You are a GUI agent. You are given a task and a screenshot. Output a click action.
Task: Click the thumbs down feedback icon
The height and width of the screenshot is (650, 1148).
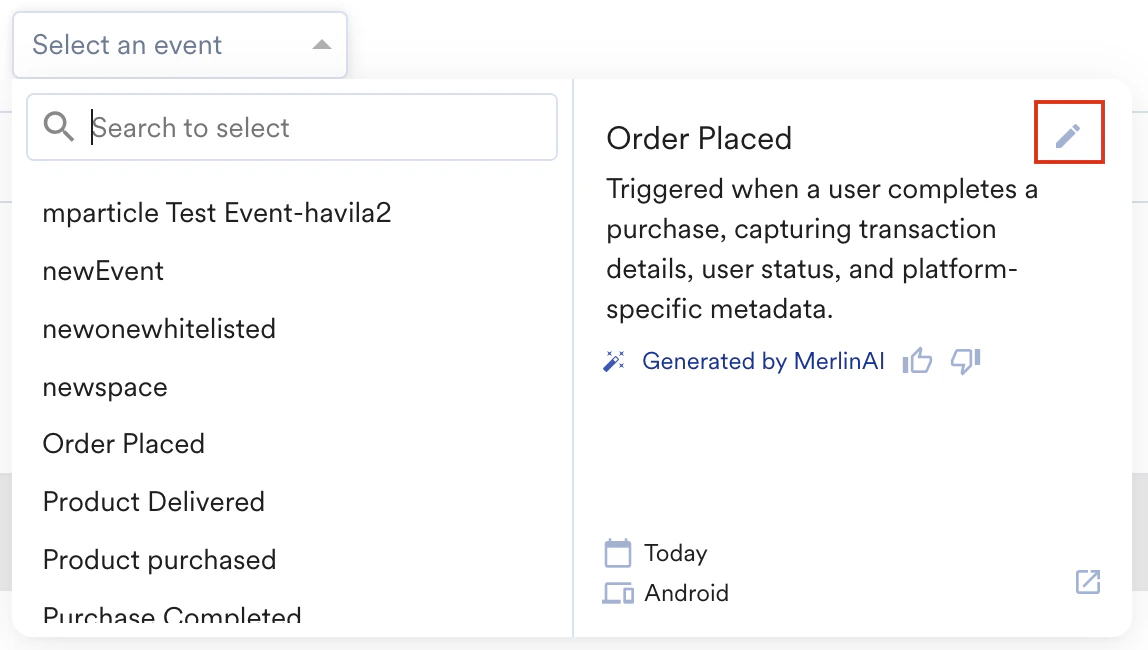pos(965,361)
